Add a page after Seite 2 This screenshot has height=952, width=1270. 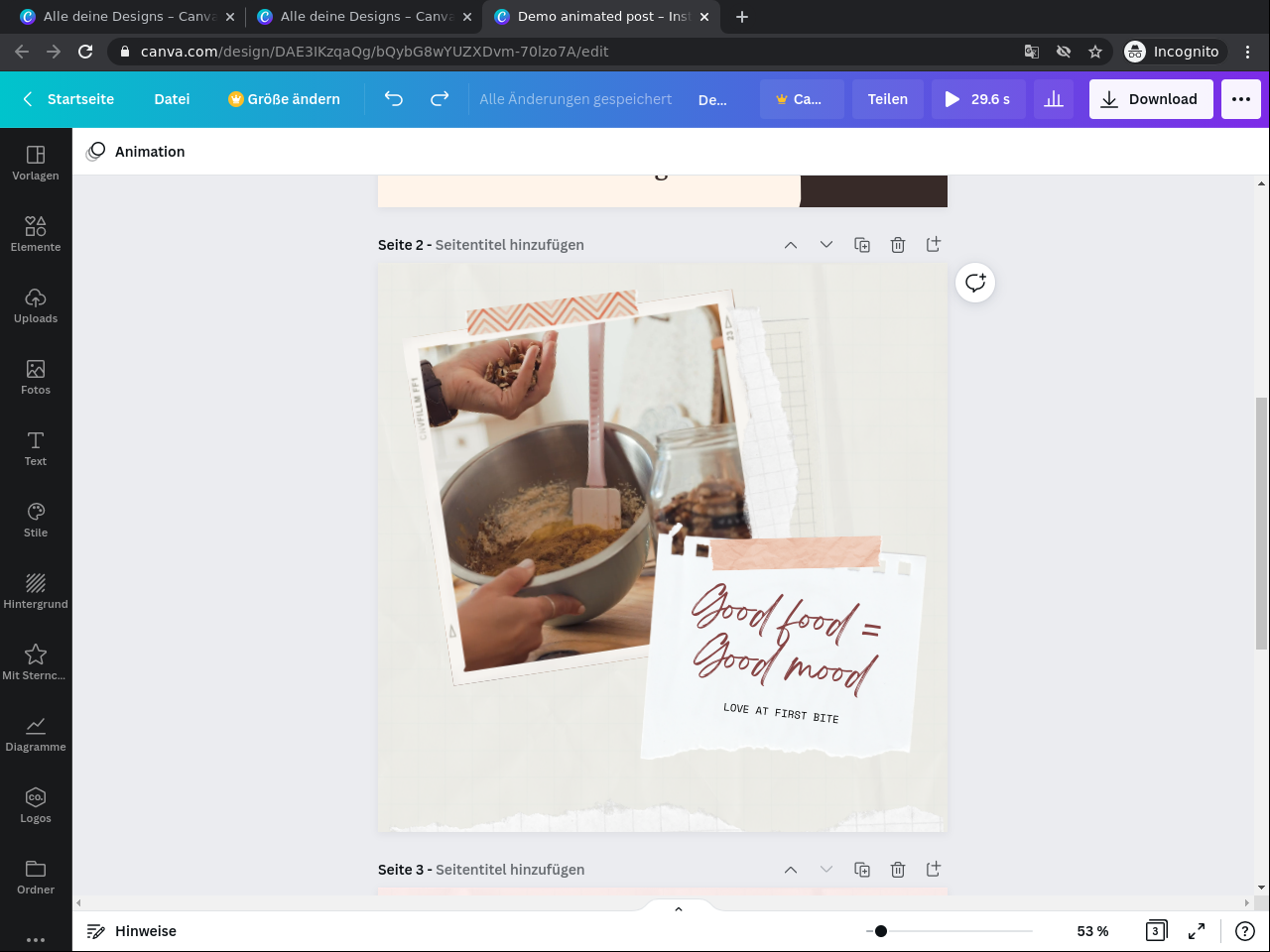pos(934,245)
